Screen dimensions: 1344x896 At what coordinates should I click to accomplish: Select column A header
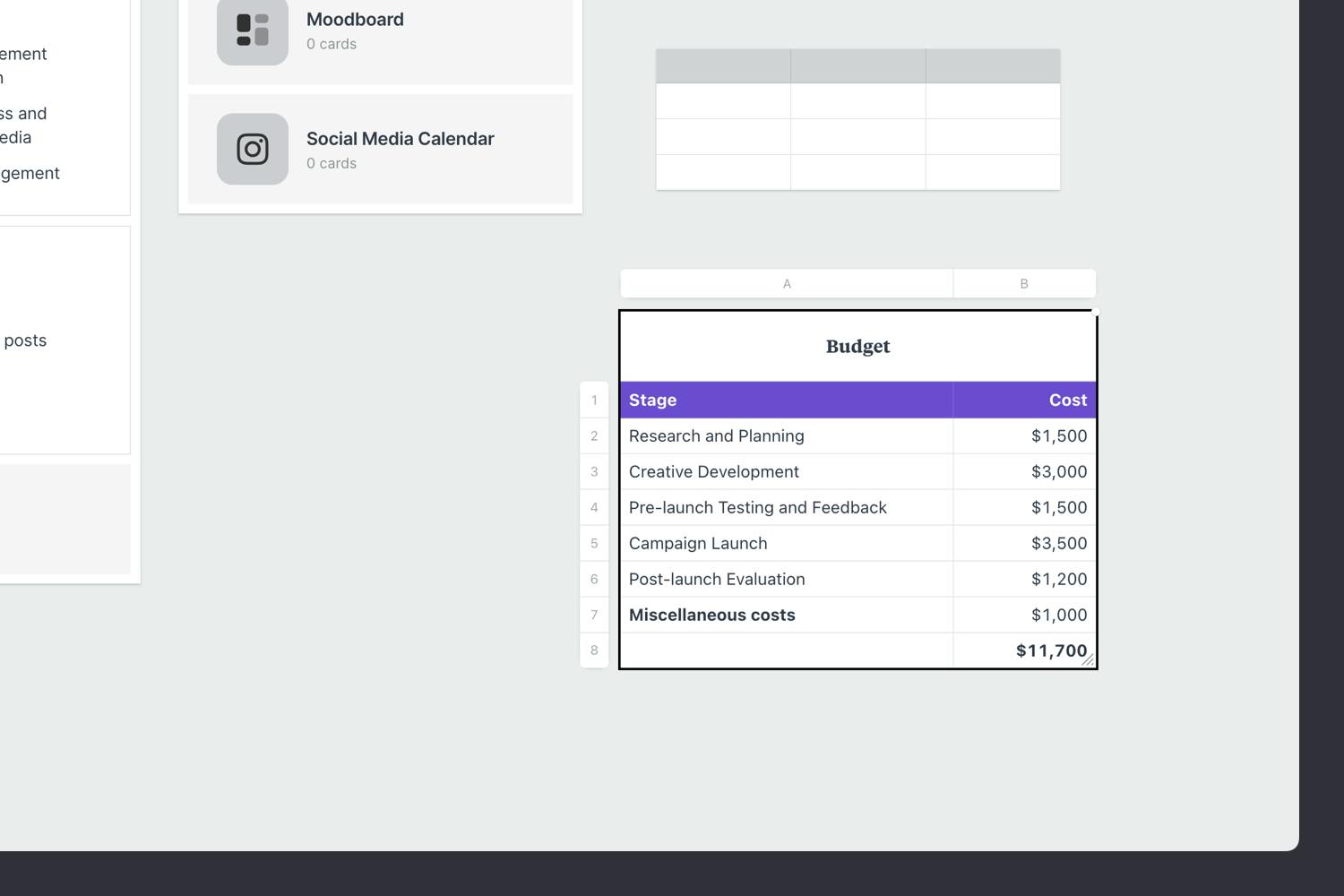787,284
